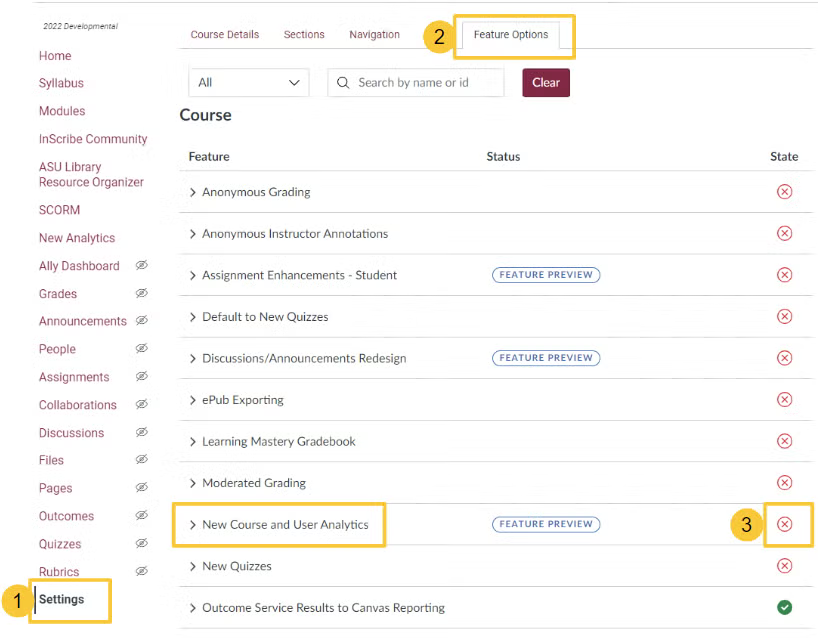
Task: Enable the ePub Exporting state toggle
Action: tap(784, 400)
